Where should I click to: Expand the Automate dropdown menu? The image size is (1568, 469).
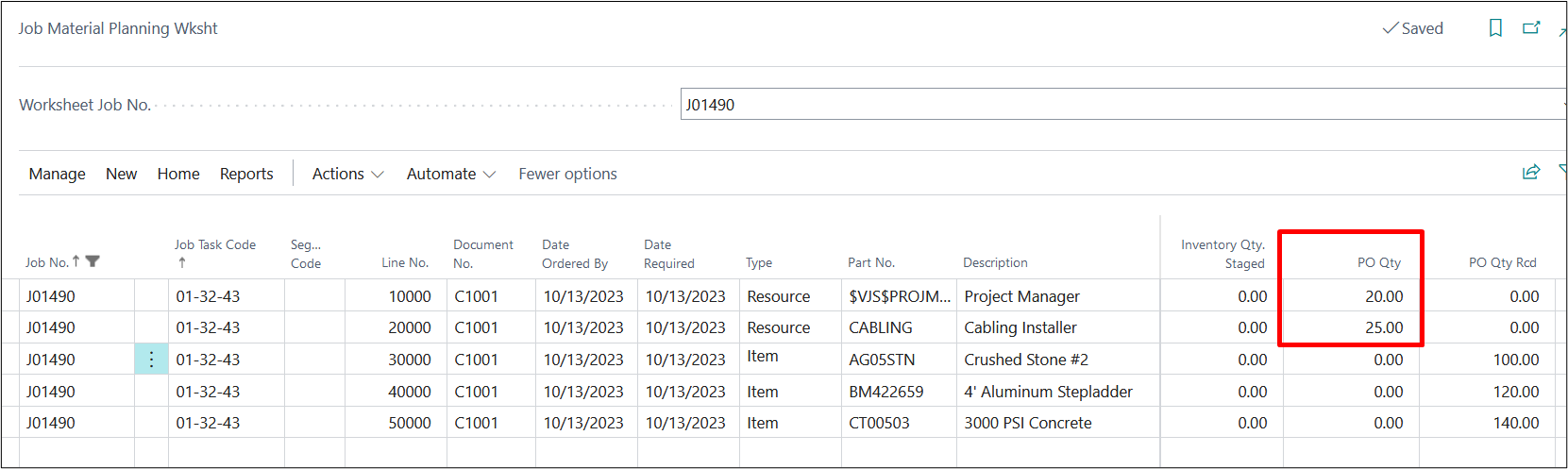pos(450,174)
